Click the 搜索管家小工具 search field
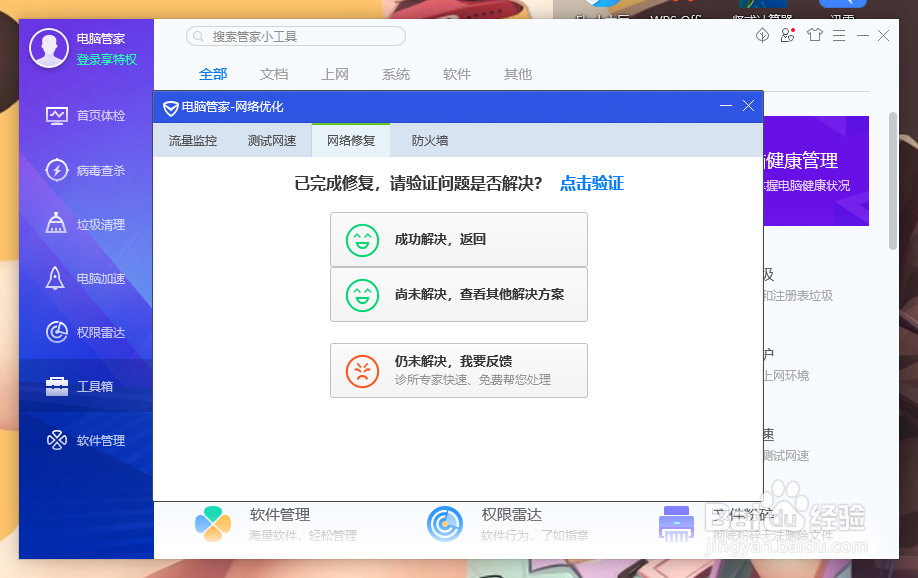The width and height of the screenshot is (918, 578). tap(296, 36)
